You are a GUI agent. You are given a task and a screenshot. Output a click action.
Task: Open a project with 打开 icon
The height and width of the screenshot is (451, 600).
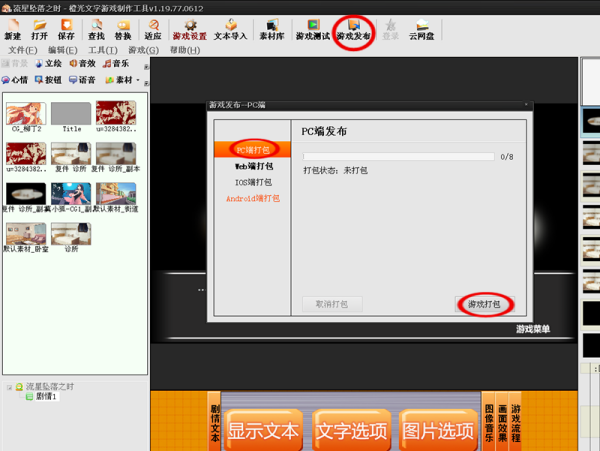tap(39, 29)
